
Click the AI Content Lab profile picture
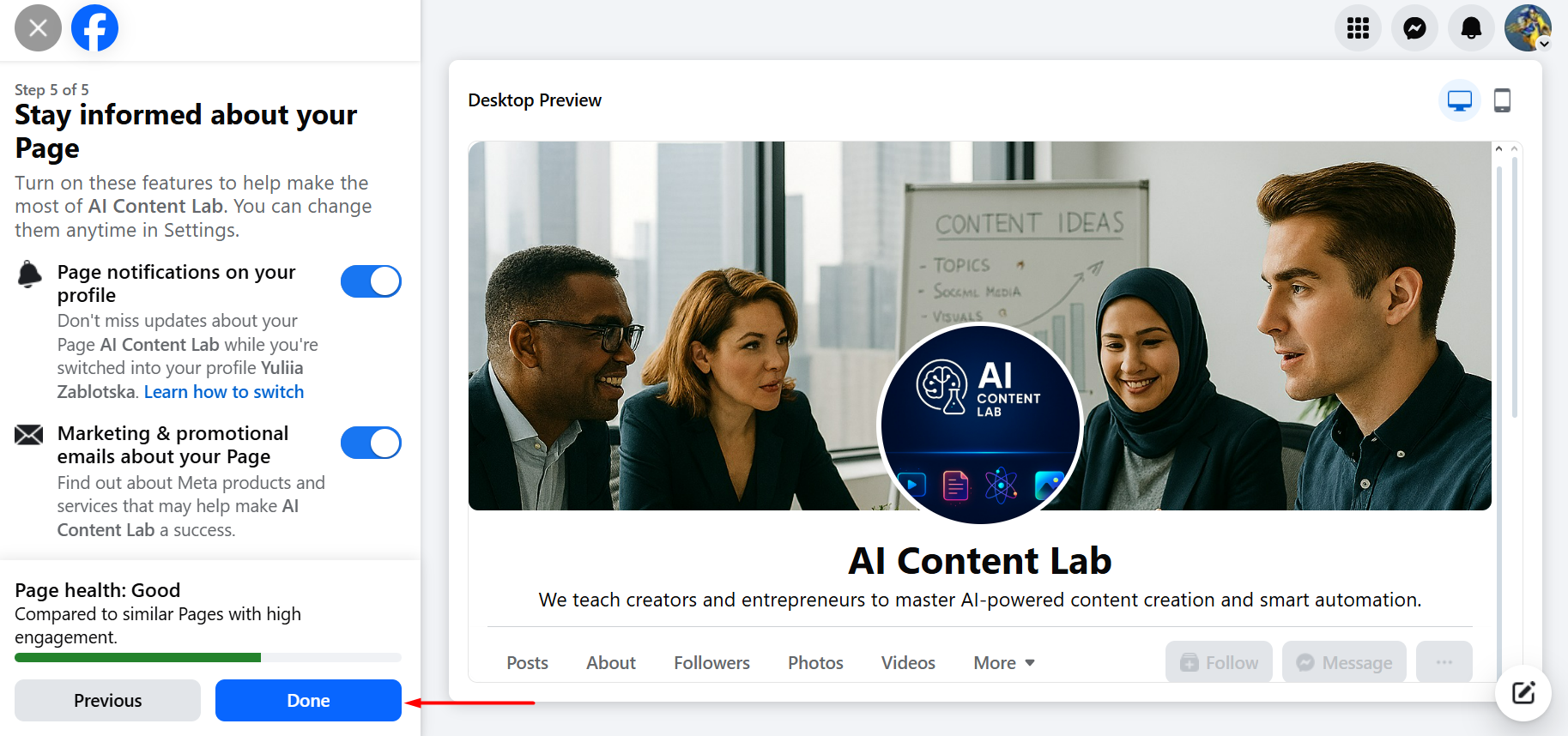click(x=980, y=424)
